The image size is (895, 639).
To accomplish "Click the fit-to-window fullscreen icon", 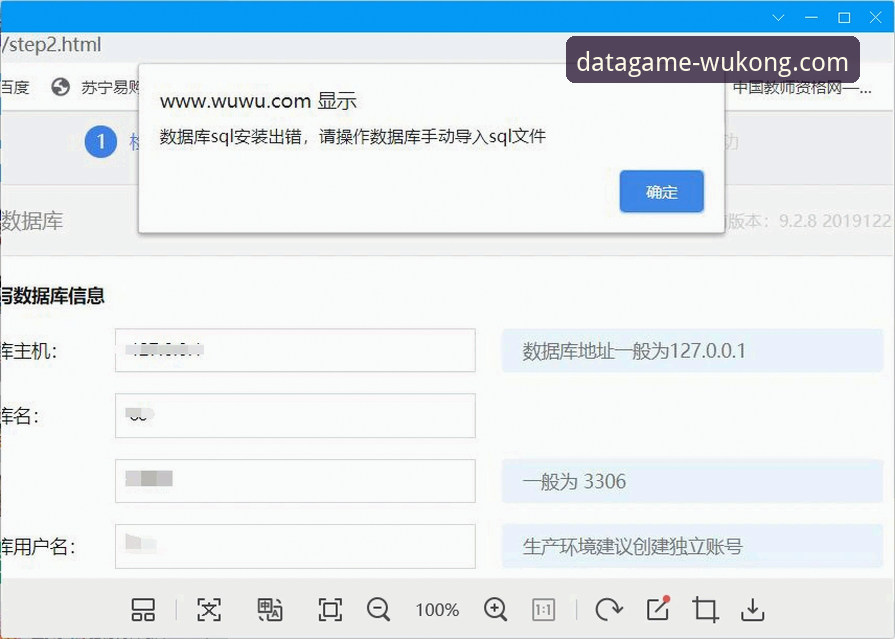I will click(330, 610).
